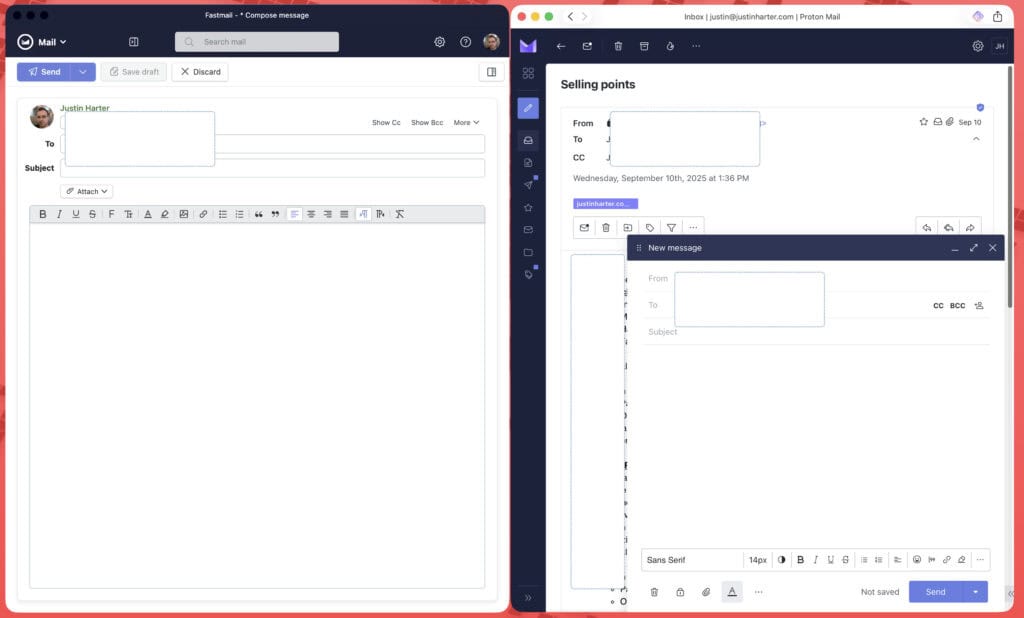
Task: Click Show Cc in Fastmail compose
Action: point(386,123)
